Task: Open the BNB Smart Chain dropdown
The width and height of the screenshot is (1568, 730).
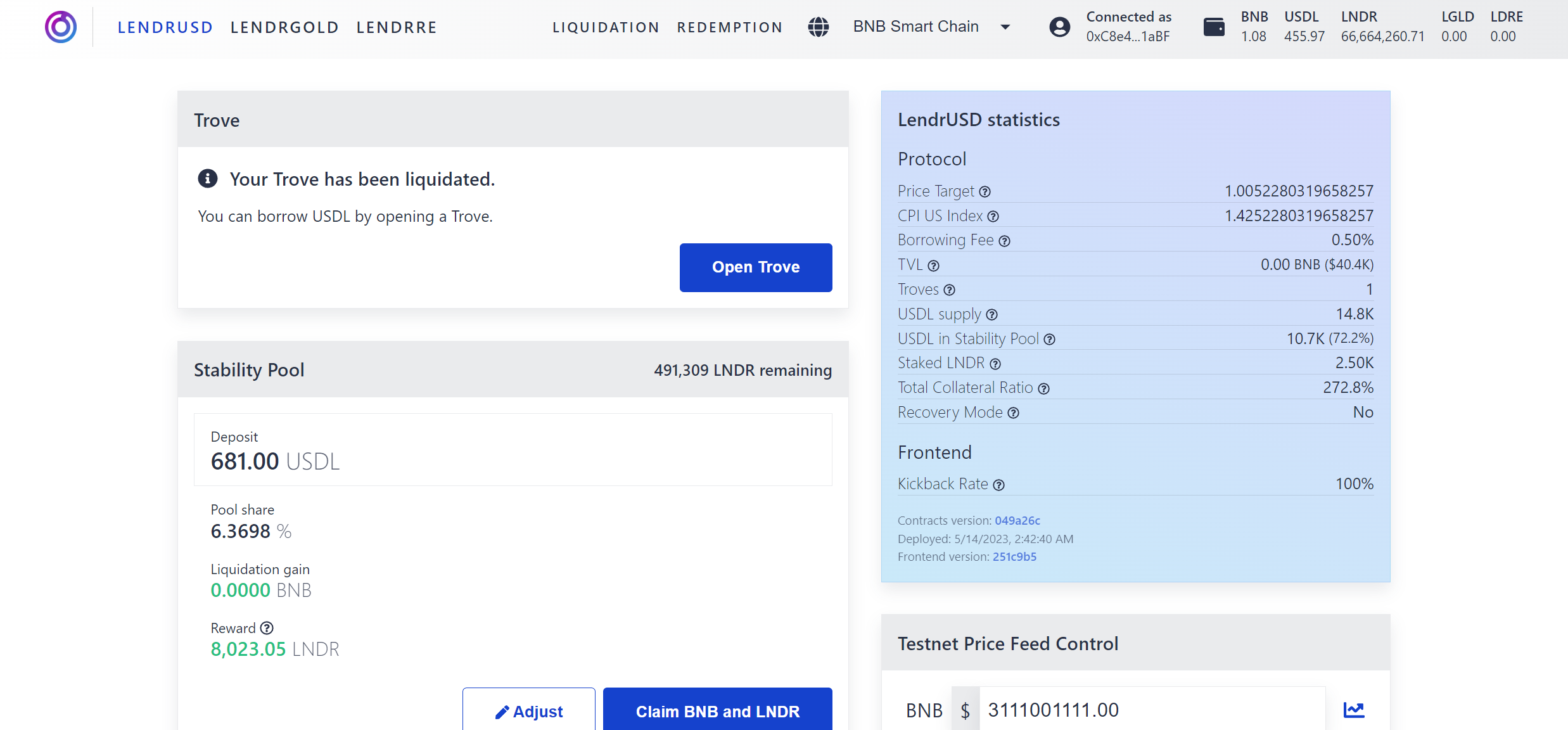Action: pyautogui.click(x=915, y=27)
